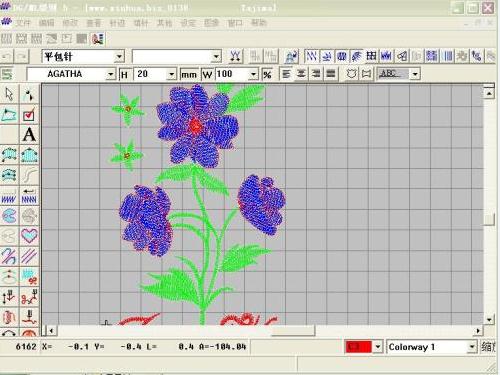
Task: Select the arrow pointer tool
Action: 9,94
